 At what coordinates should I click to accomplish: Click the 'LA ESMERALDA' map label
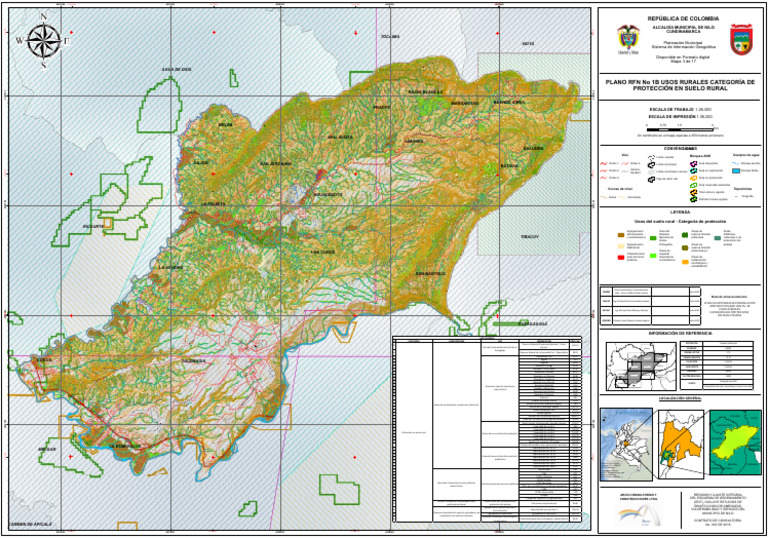pyautogui.click(x=125, y=446)
